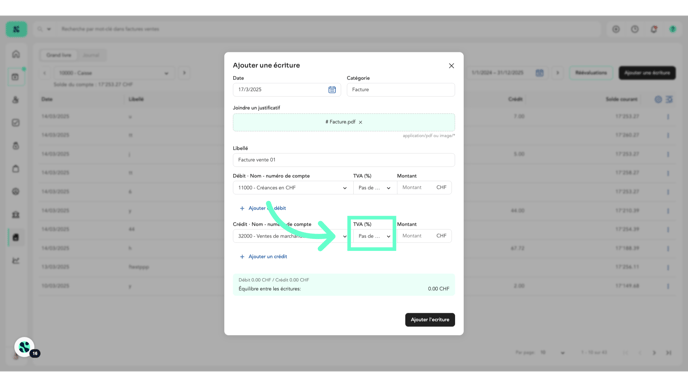Click the home icon in sidebar
The width and height of the screenshot is (688, 387).
point(16,54)
